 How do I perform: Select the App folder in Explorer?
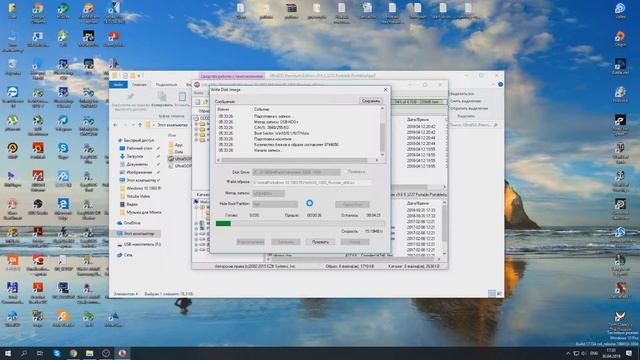(176, 145)
